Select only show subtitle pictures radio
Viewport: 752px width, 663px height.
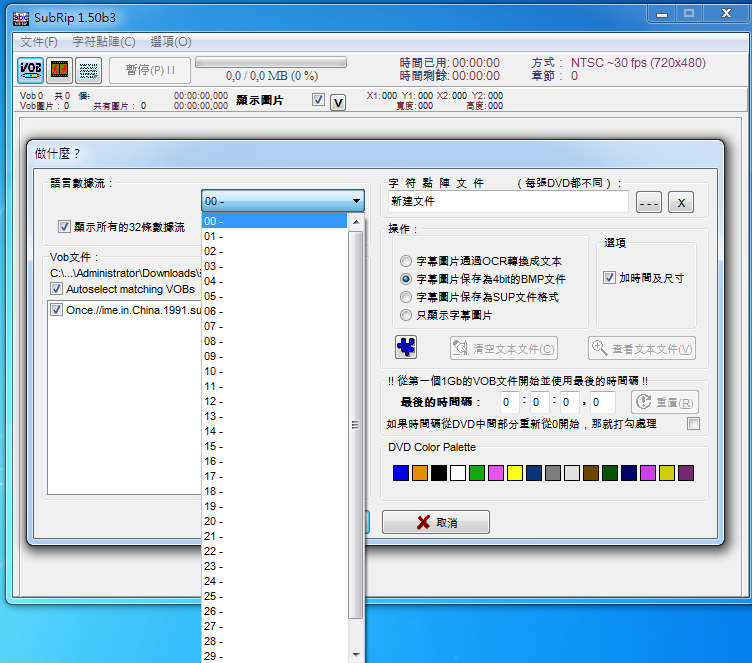[x=406, y=315]
